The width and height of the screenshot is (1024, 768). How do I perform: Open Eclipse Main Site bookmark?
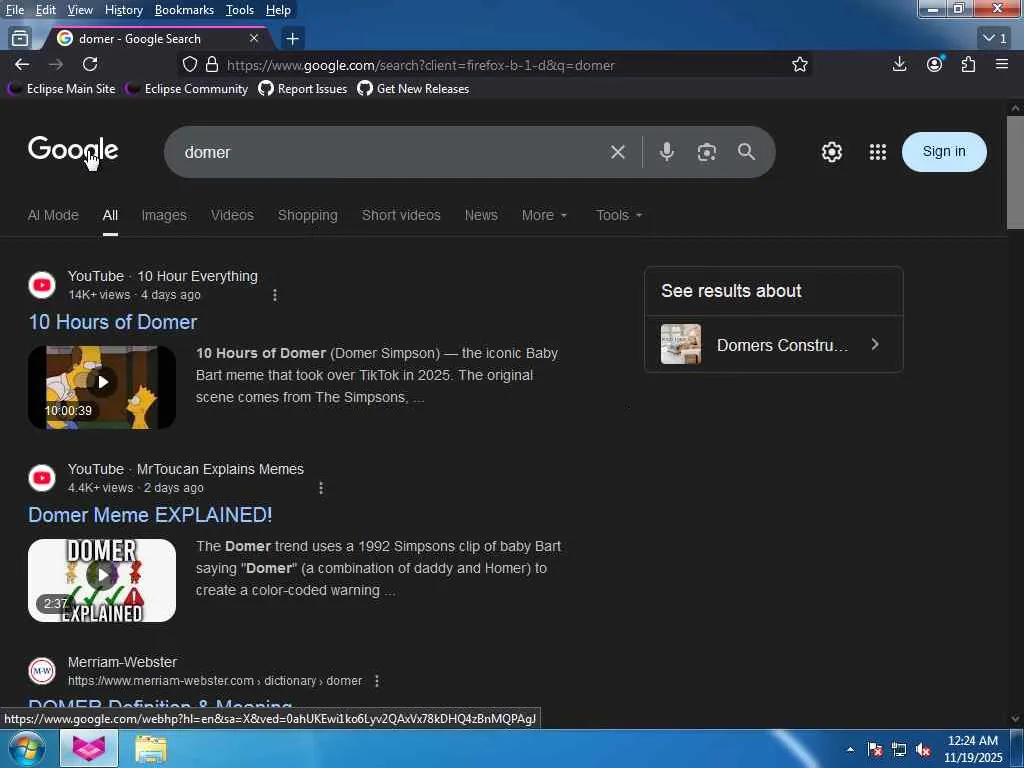click(62, 89)
